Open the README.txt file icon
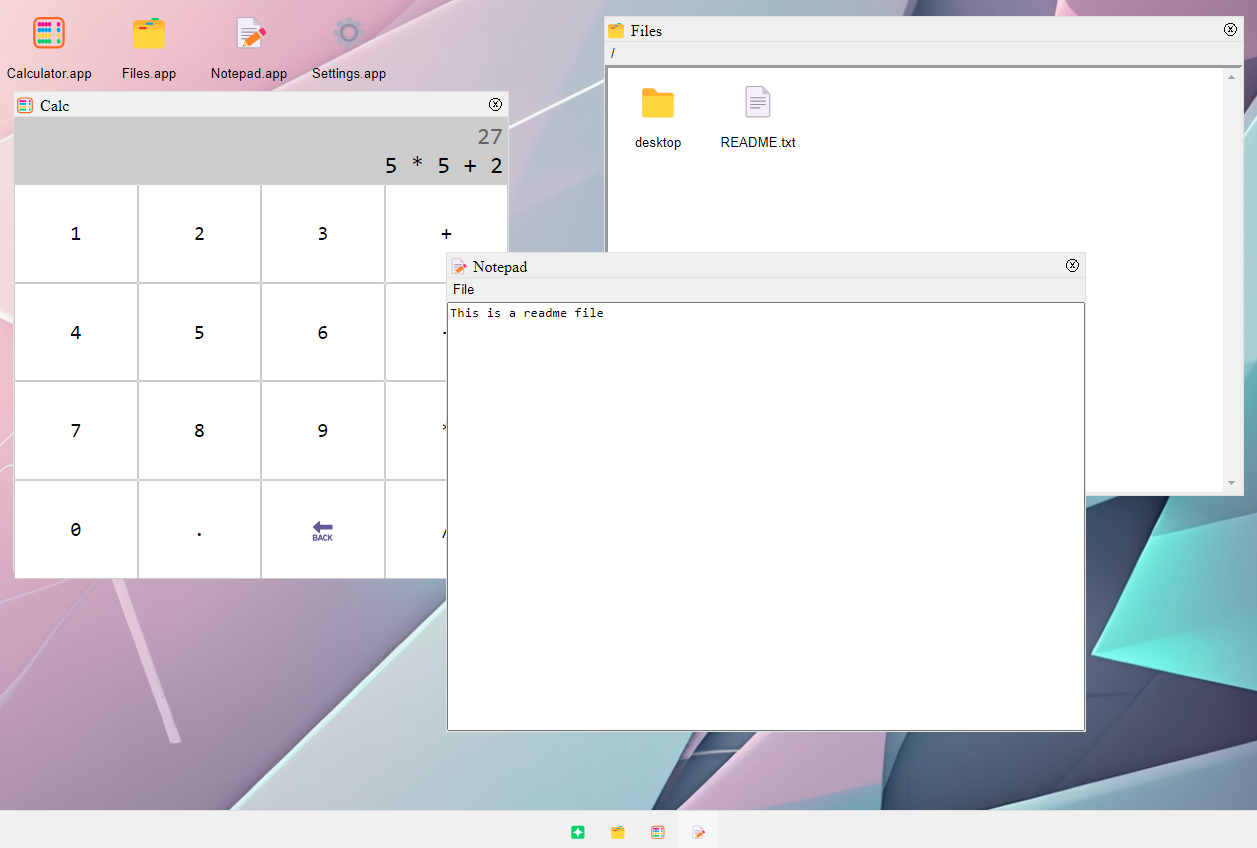Screen dimensions: 1257x848 [x=758, y=103]
